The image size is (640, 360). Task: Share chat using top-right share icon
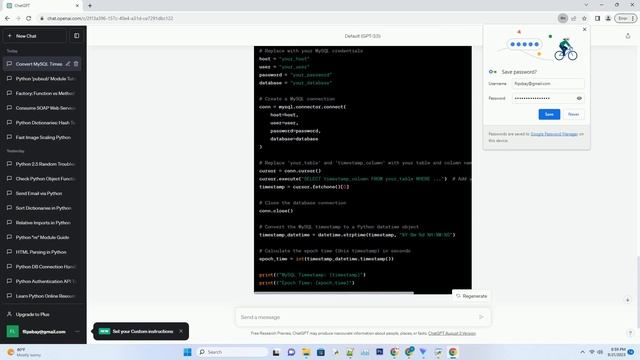tap(628, 36)
